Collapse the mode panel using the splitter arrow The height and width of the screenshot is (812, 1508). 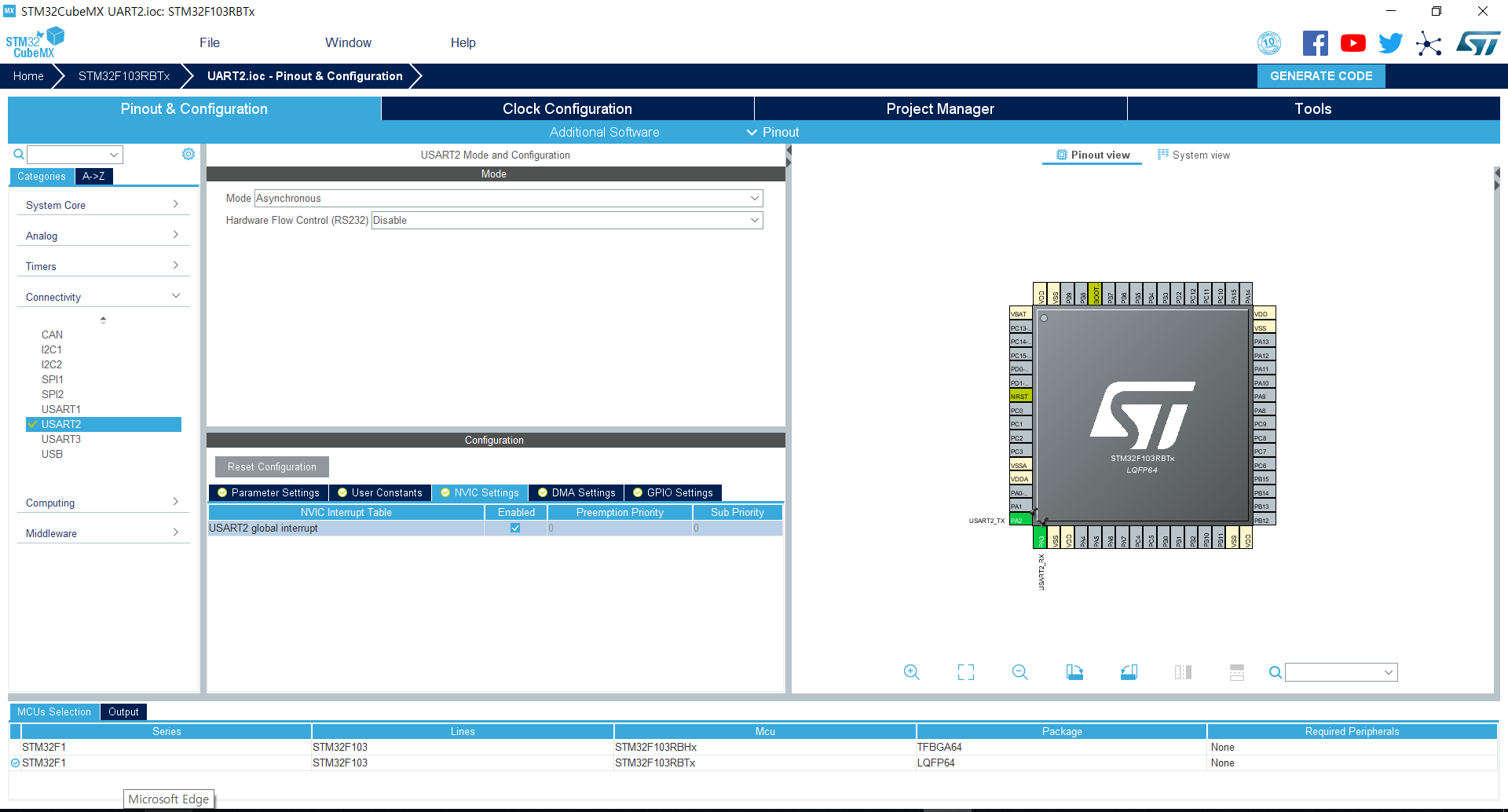click(x=788, y=151)
